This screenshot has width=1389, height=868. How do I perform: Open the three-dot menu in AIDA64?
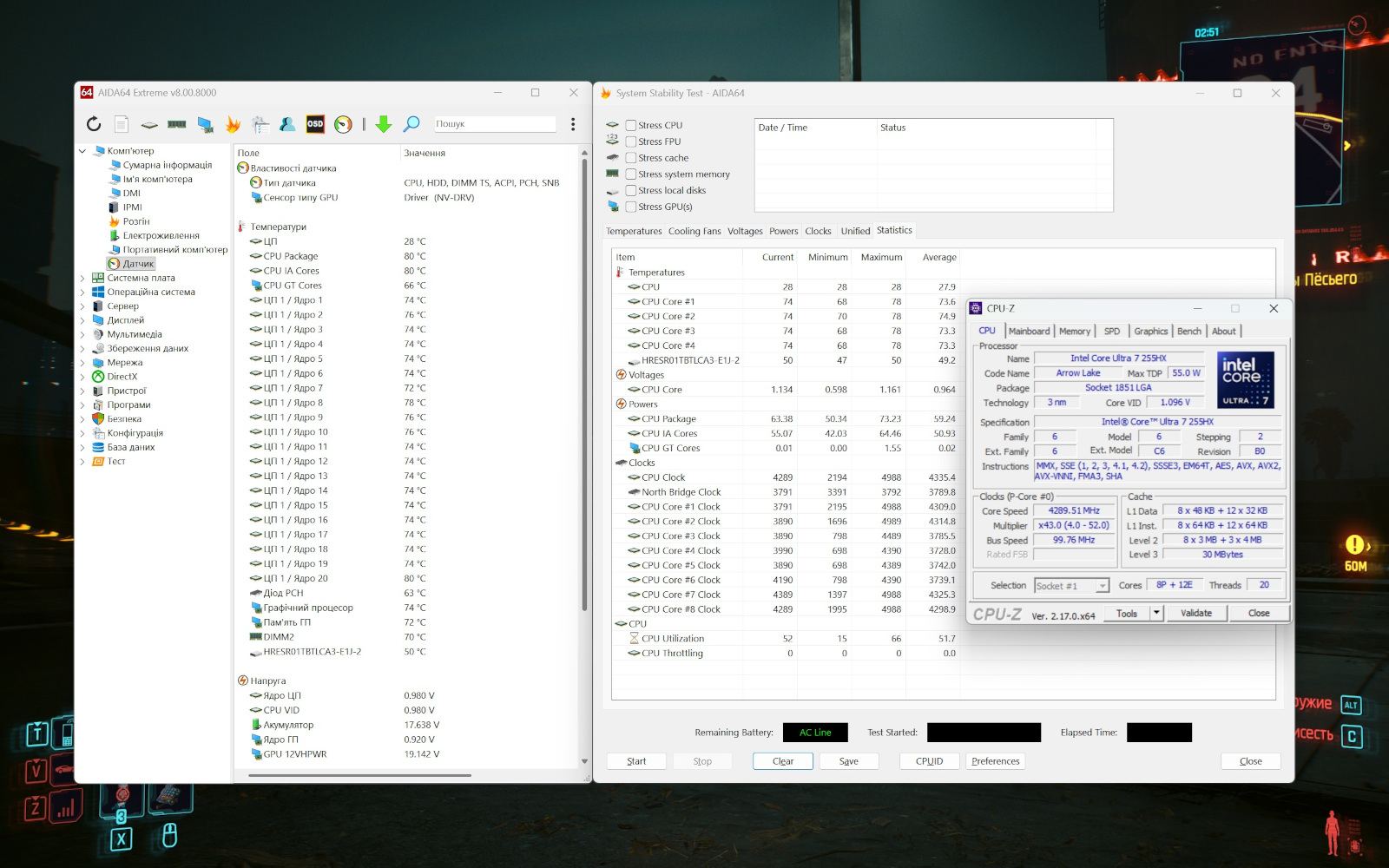573,124
